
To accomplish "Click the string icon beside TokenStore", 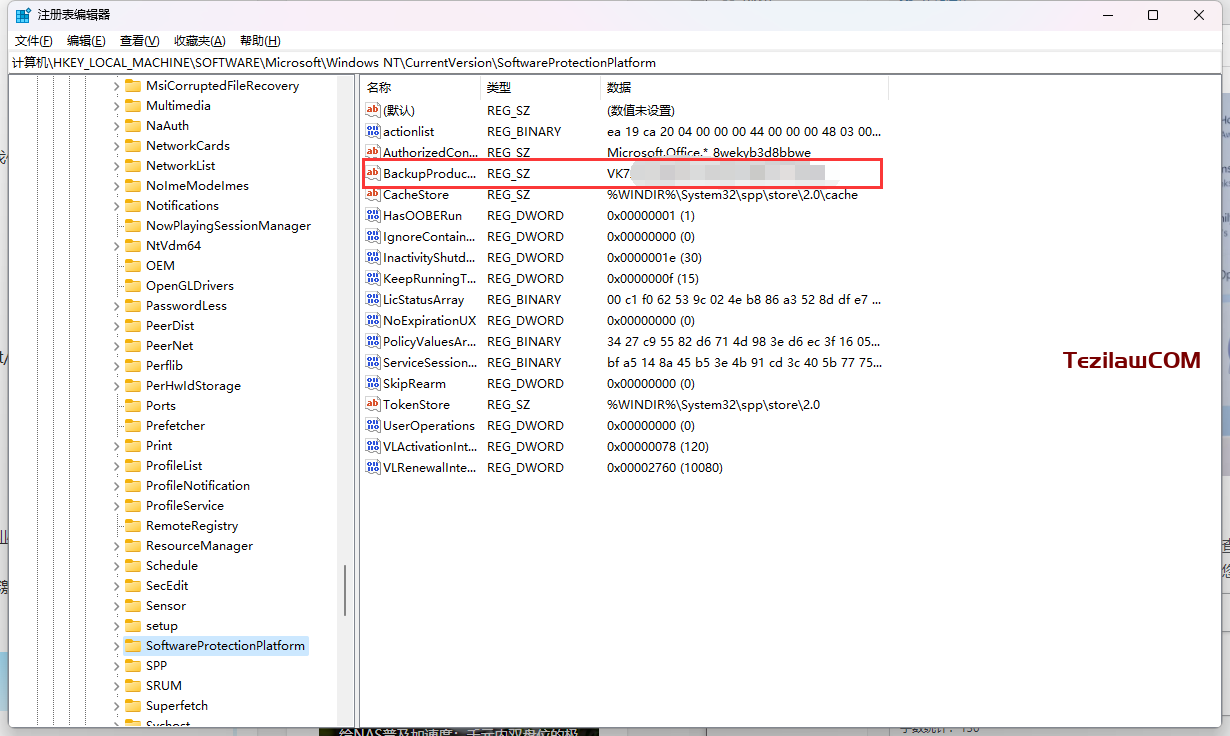I will (373, 404).
